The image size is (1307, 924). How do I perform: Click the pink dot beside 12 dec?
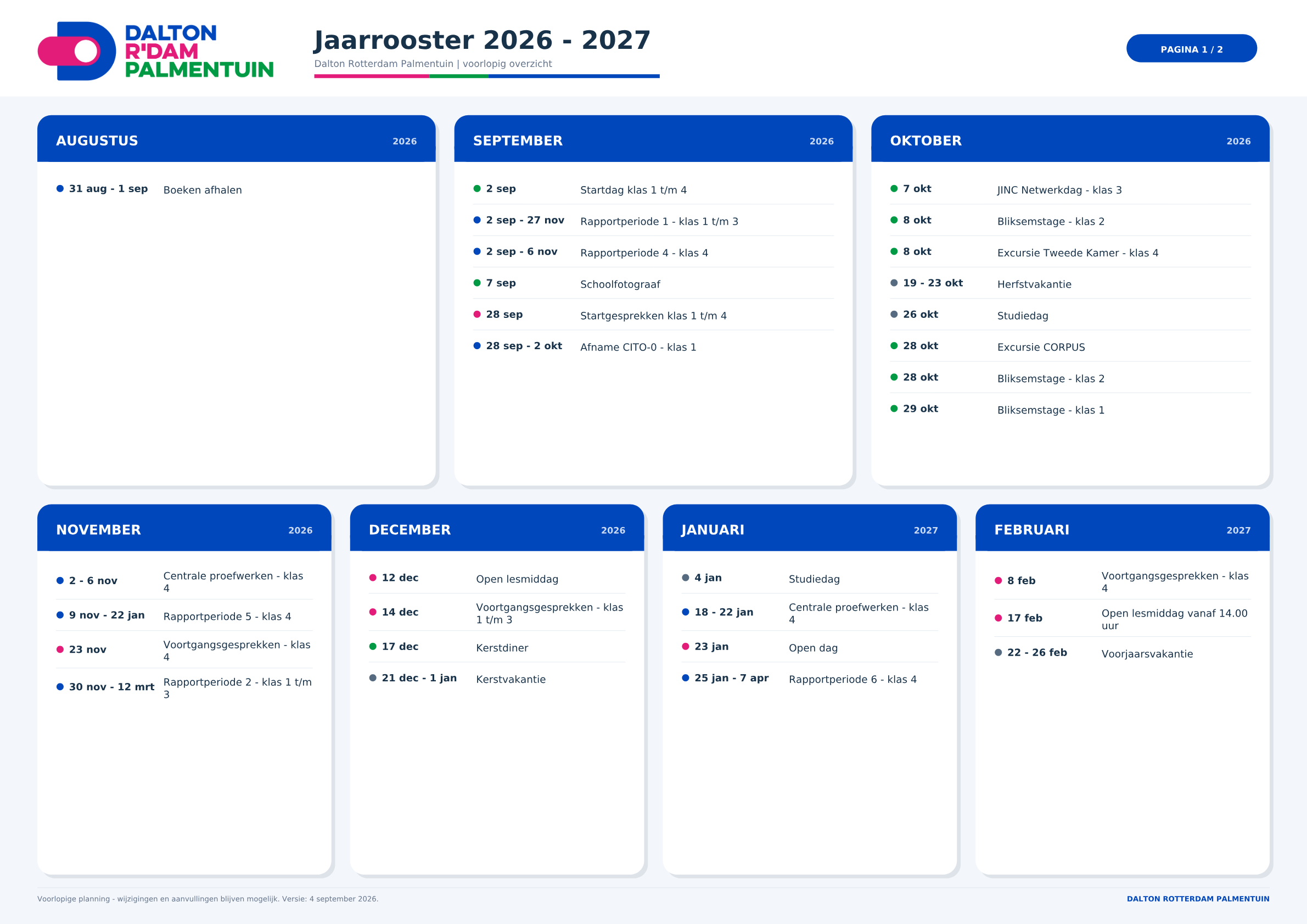[x=373, y=578]
